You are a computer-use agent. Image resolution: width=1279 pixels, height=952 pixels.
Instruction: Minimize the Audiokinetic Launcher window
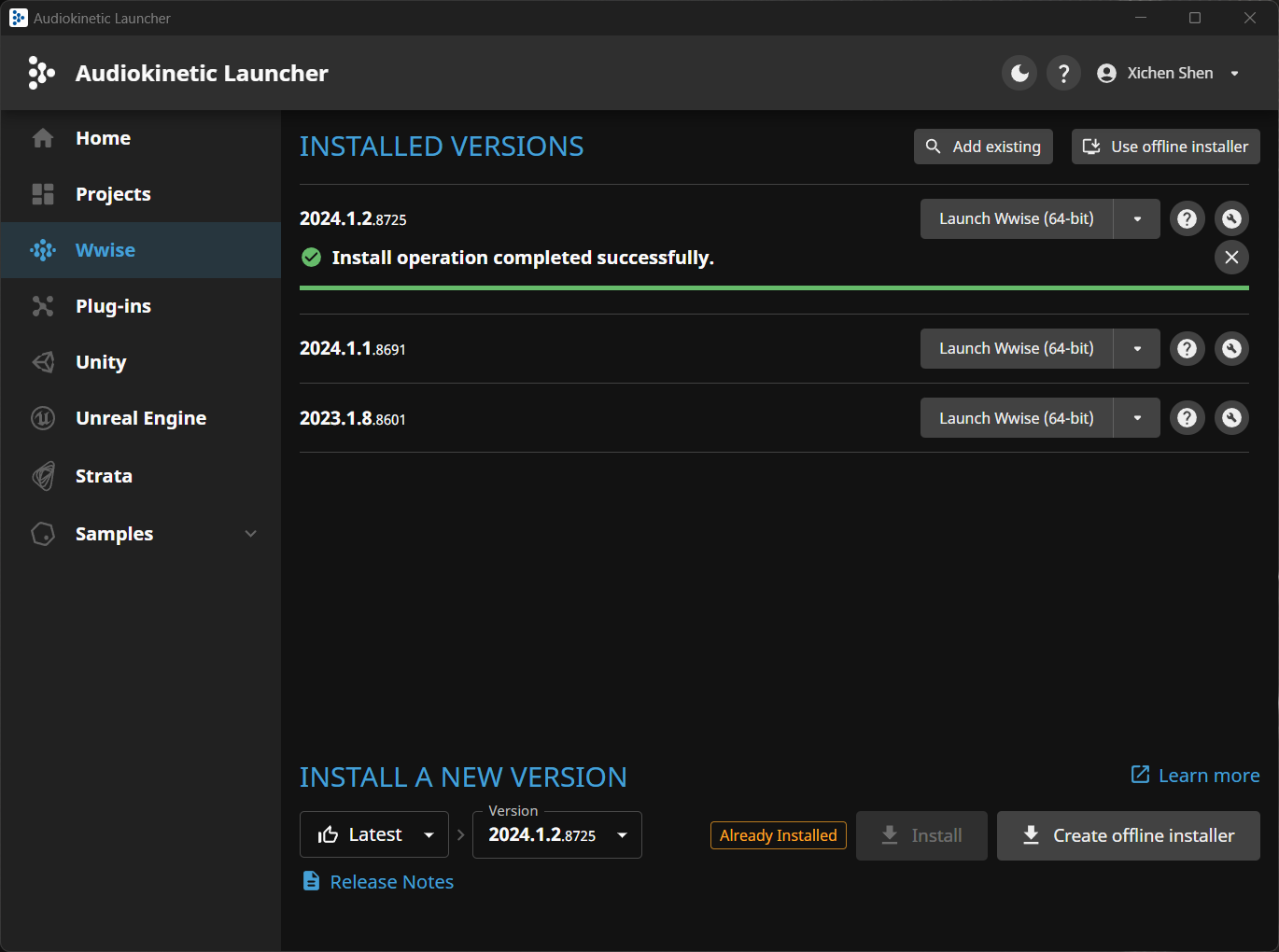coord(1140,18)
